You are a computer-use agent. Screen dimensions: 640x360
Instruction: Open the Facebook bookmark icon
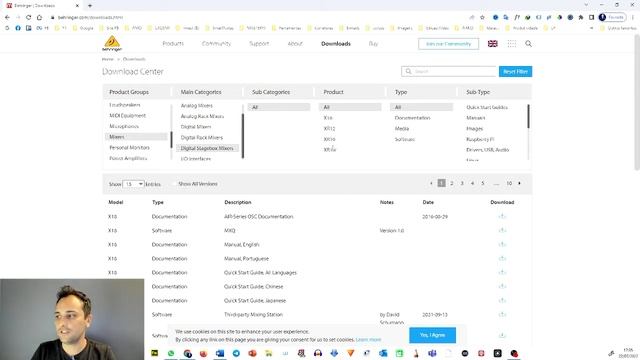tap(18, 28)
